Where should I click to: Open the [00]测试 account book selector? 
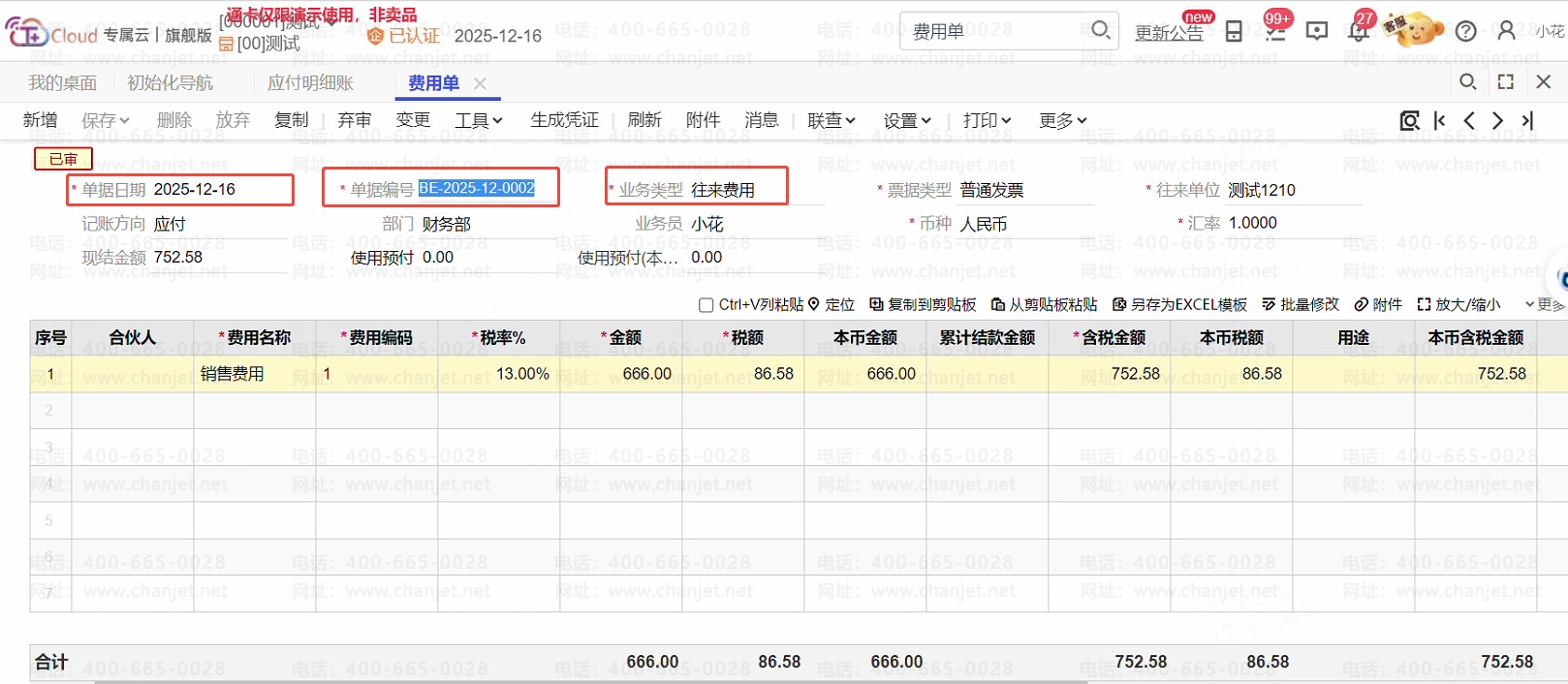coord(260,44)
